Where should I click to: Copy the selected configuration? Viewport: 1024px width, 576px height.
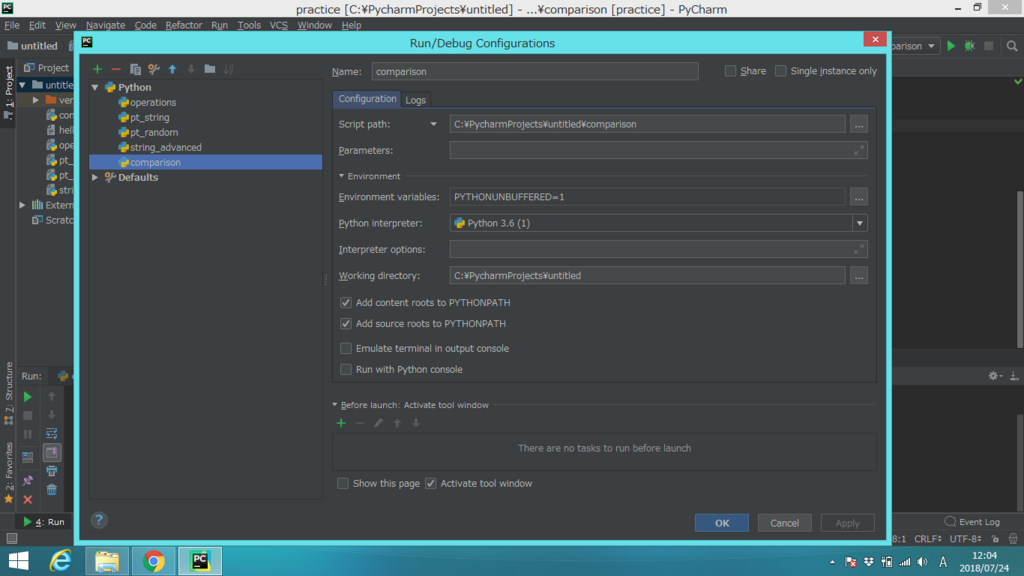tap(135, 69)
